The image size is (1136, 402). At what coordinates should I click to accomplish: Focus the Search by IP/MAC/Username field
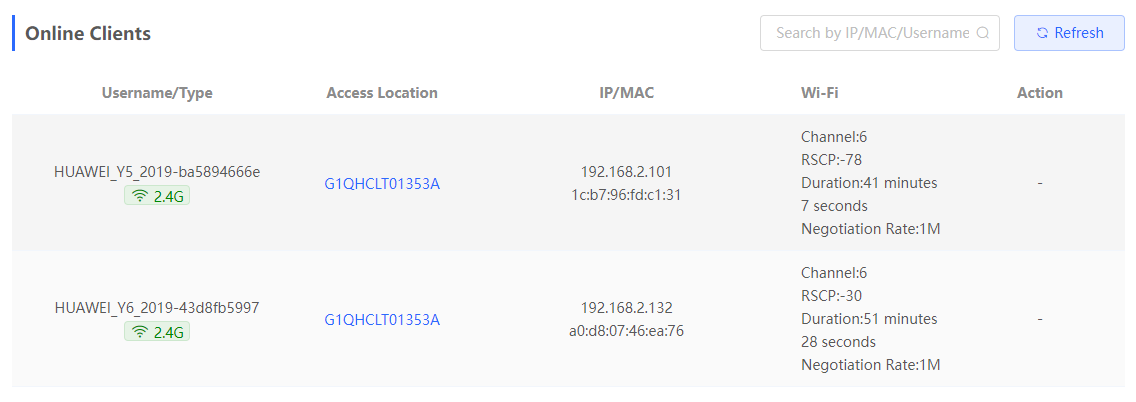coord(880,33)
